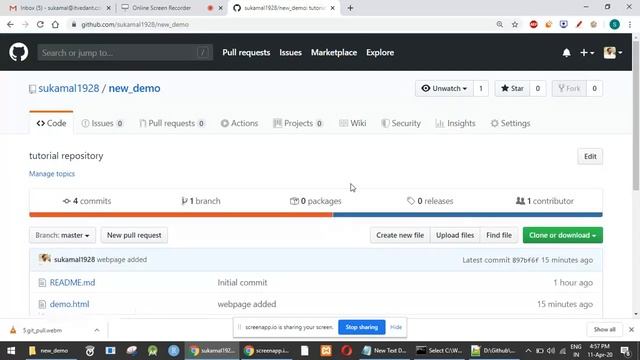Switch to the repository Issues tab
640x360 pixels.
click(x=102, y=123)
